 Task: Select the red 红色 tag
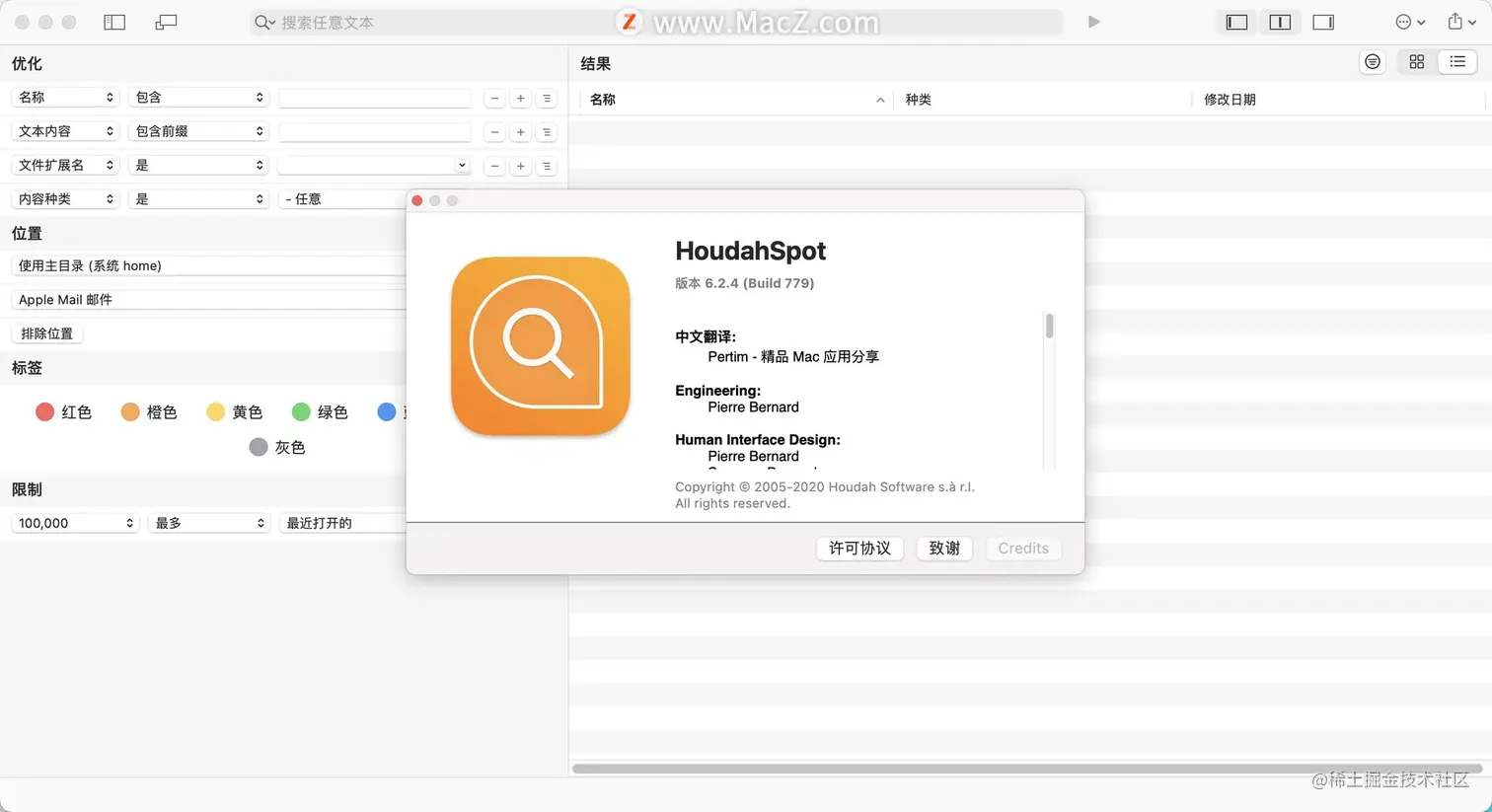point(63,411)
